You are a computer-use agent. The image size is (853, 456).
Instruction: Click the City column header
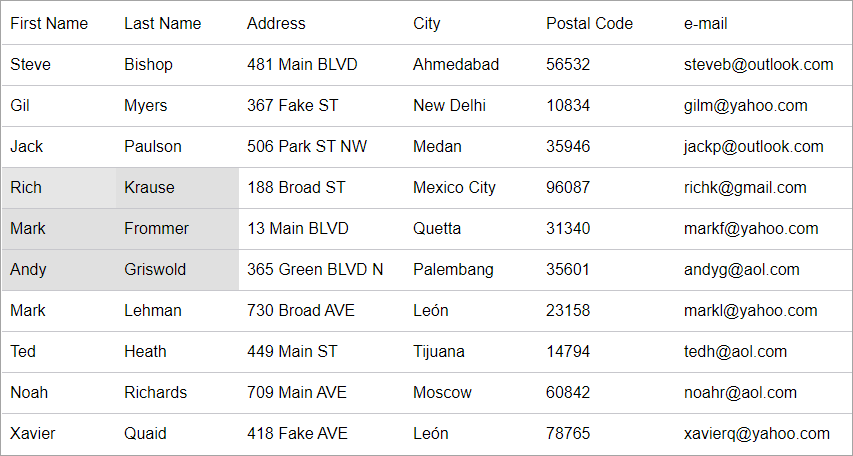pos(427,23)
